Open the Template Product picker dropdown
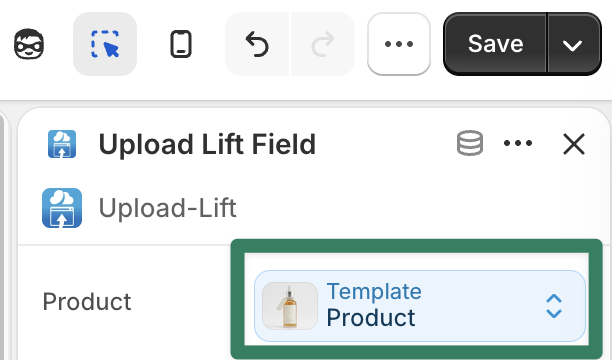Image resolution: width=612 pixels, height=360 pixels. coord(420,306)
